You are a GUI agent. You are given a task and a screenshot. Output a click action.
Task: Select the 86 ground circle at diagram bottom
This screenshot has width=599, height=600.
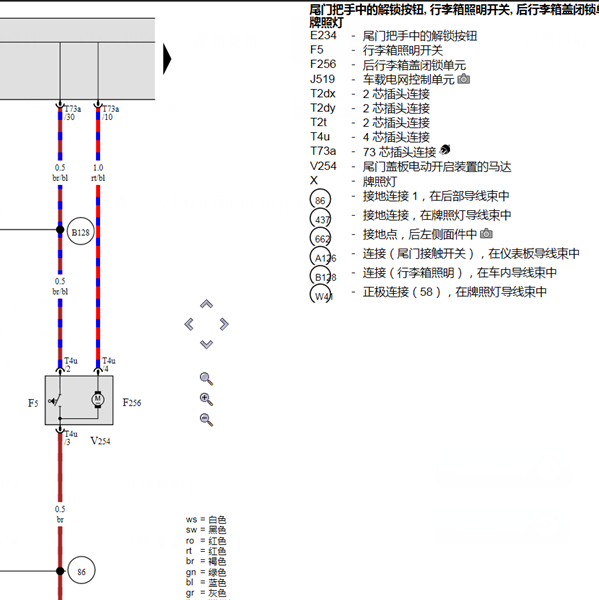click(x=81, y=570)
